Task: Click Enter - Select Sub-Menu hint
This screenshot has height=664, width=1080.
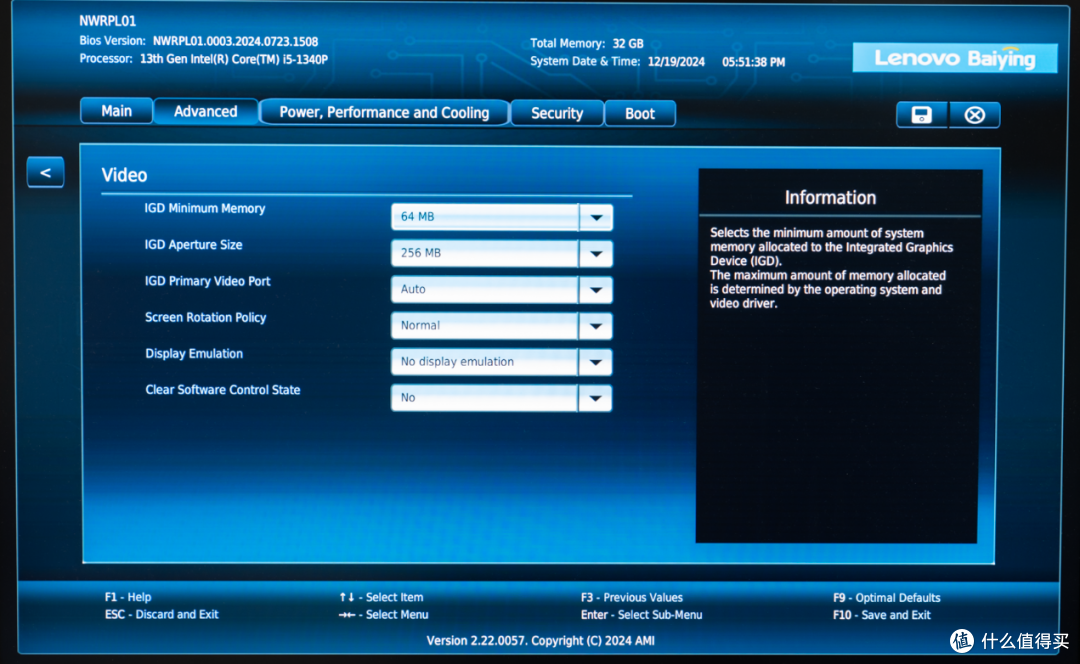Action: point(641,615)
